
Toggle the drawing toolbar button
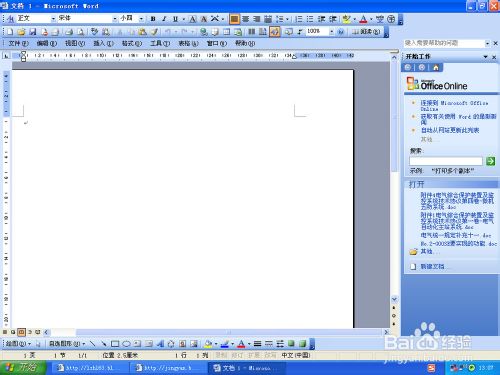point(275,32)
